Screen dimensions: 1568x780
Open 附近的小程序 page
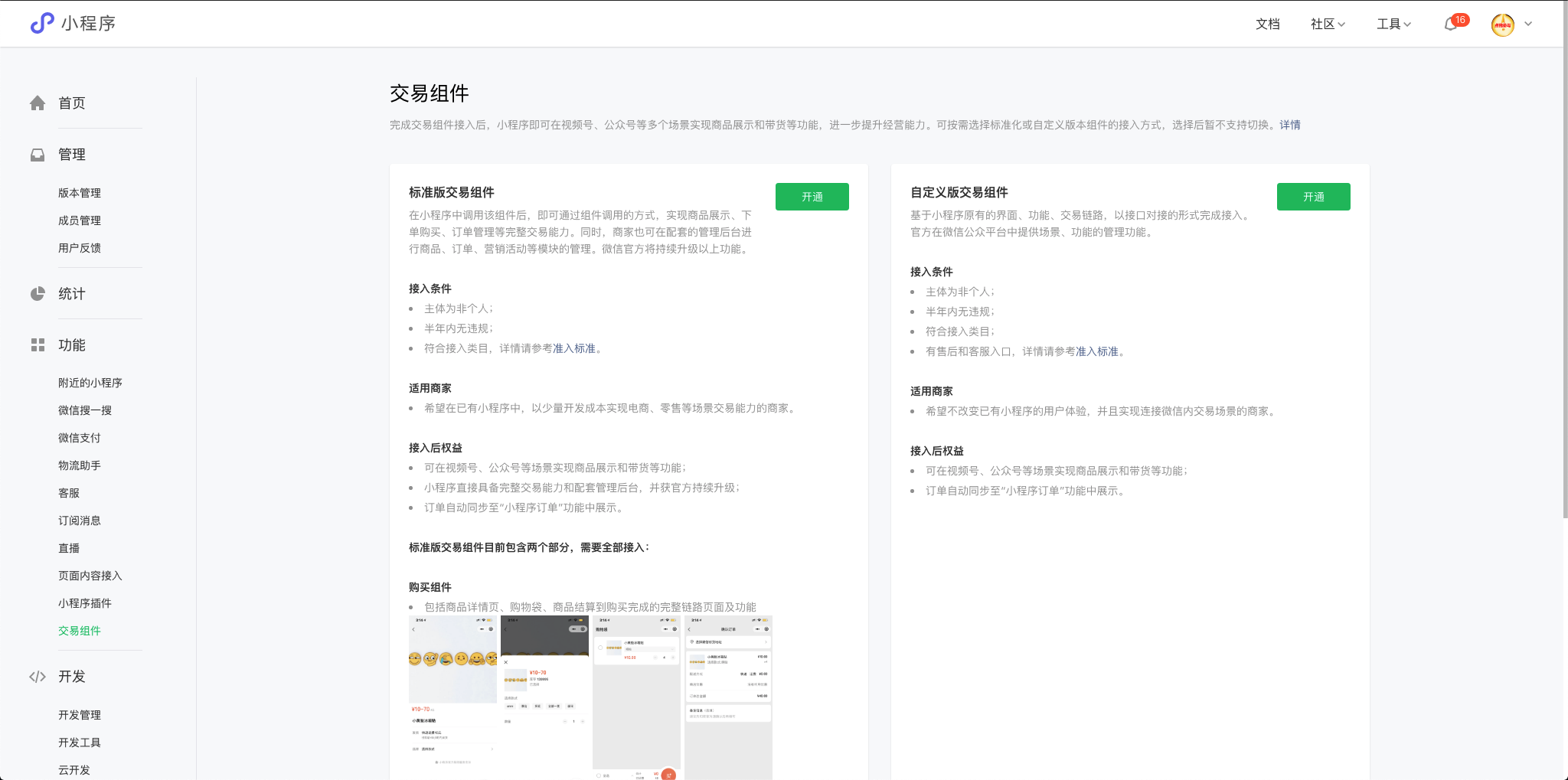tap(90, 383)
